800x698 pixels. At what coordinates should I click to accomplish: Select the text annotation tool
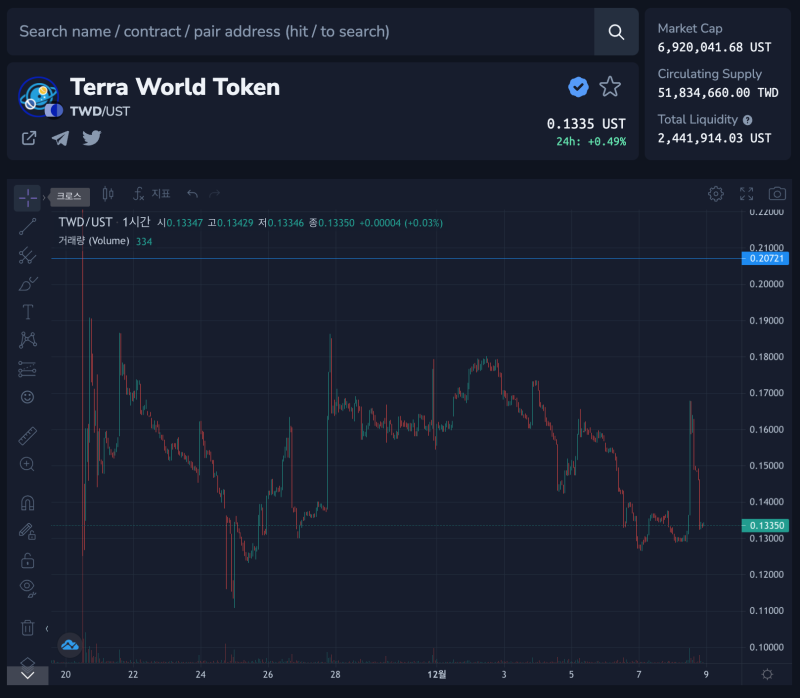click(28, 312)
